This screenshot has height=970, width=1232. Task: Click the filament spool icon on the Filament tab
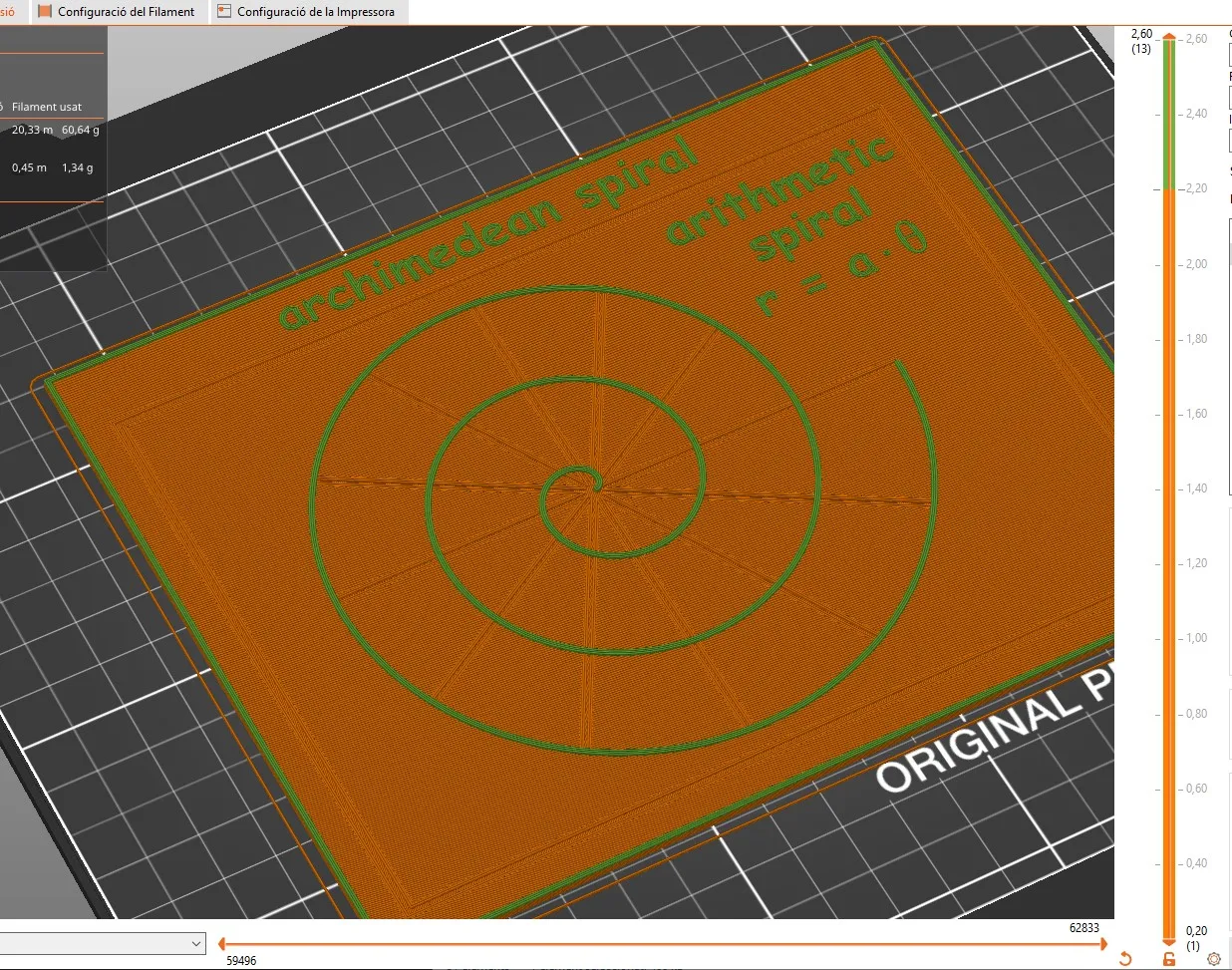(44, 12)
